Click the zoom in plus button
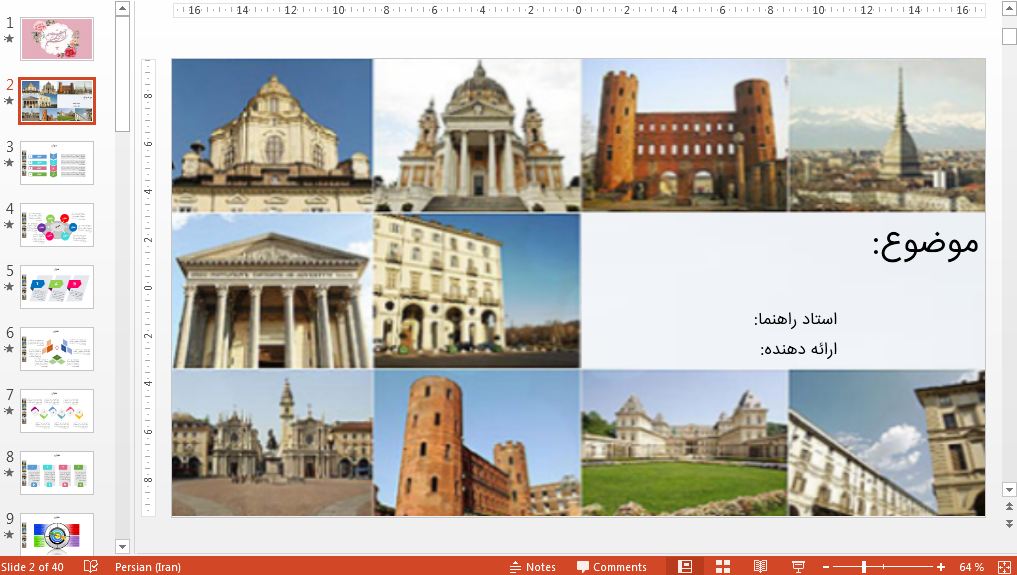The width and height of the screenshot is (1017, 575). click(941, 567)
